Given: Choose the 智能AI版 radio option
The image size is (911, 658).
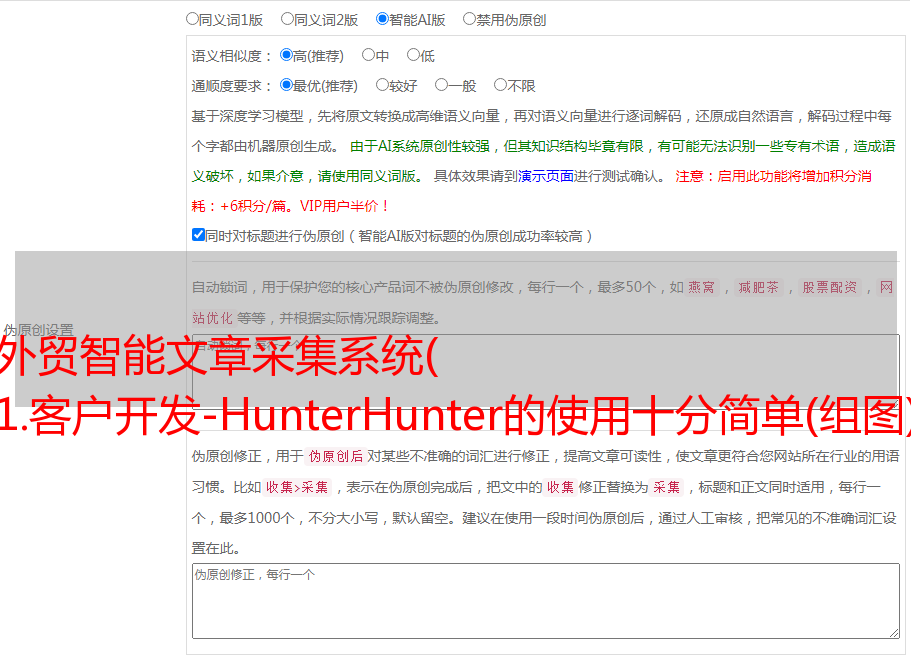Looking at the screenshot, I should pyautogui.click(x=382, y=19).
